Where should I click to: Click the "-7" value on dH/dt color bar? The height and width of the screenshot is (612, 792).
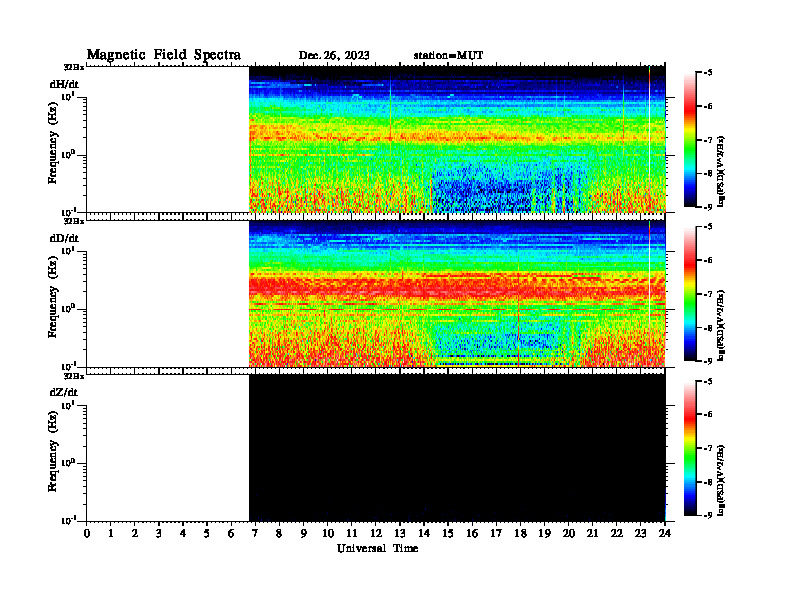pos(708,140)
